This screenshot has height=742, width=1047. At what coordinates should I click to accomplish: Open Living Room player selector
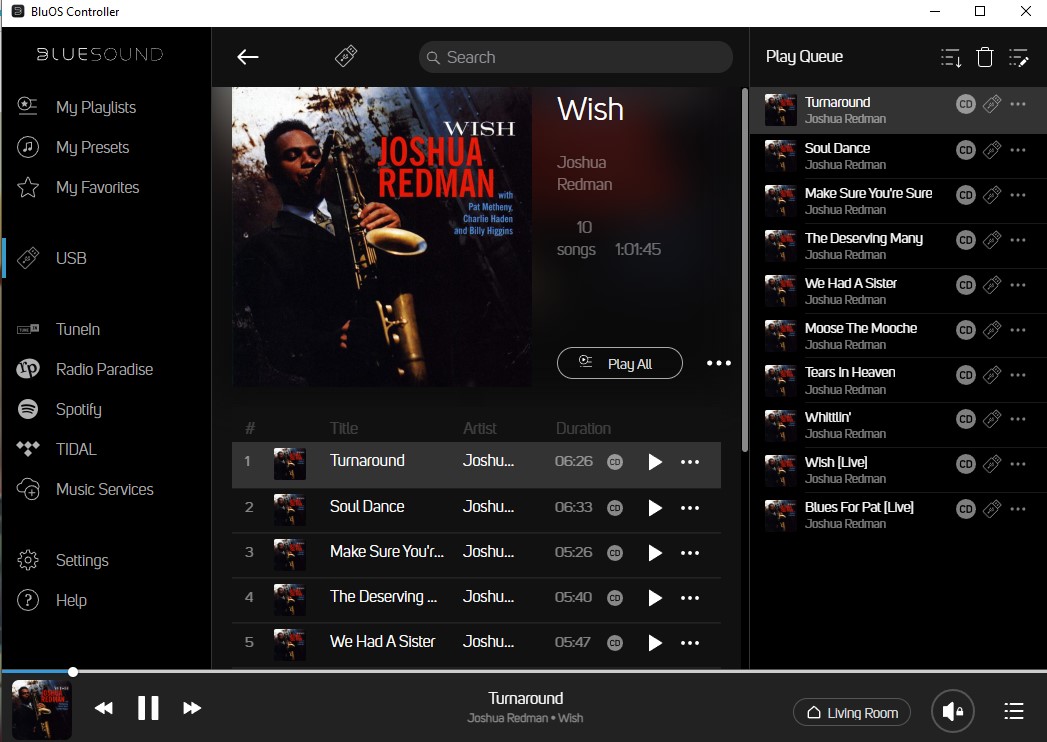(852, 713)
